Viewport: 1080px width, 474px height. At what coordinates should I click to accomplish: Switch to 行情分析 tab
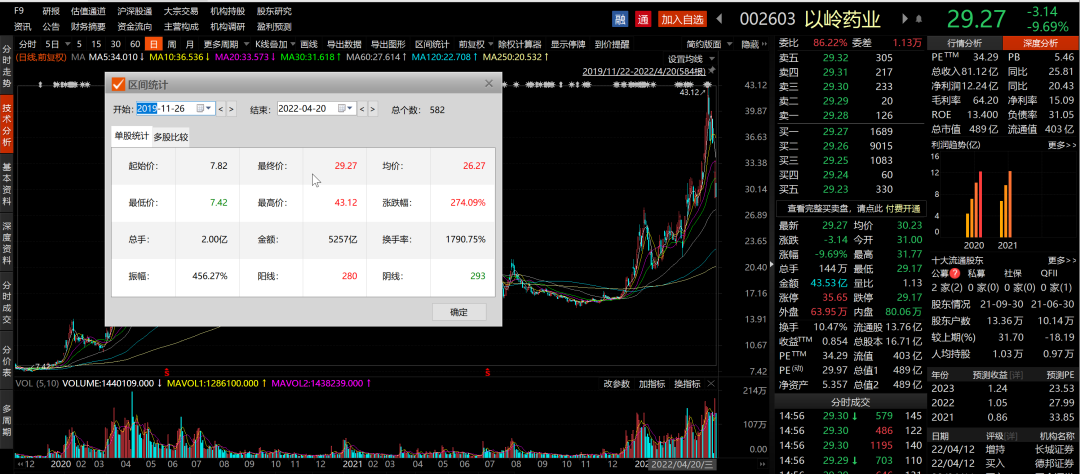pos(965,43)
